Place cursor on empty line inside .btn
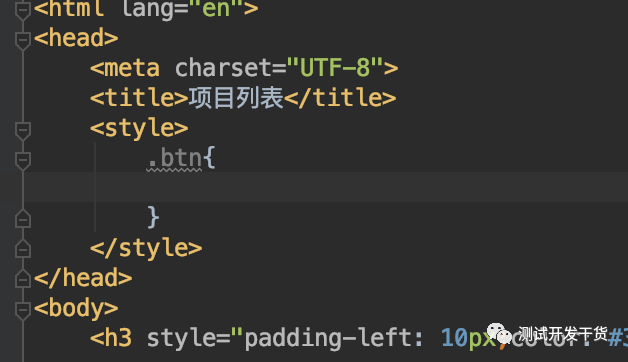This screenshot has height=362, width=628. [x=325, y=187]
